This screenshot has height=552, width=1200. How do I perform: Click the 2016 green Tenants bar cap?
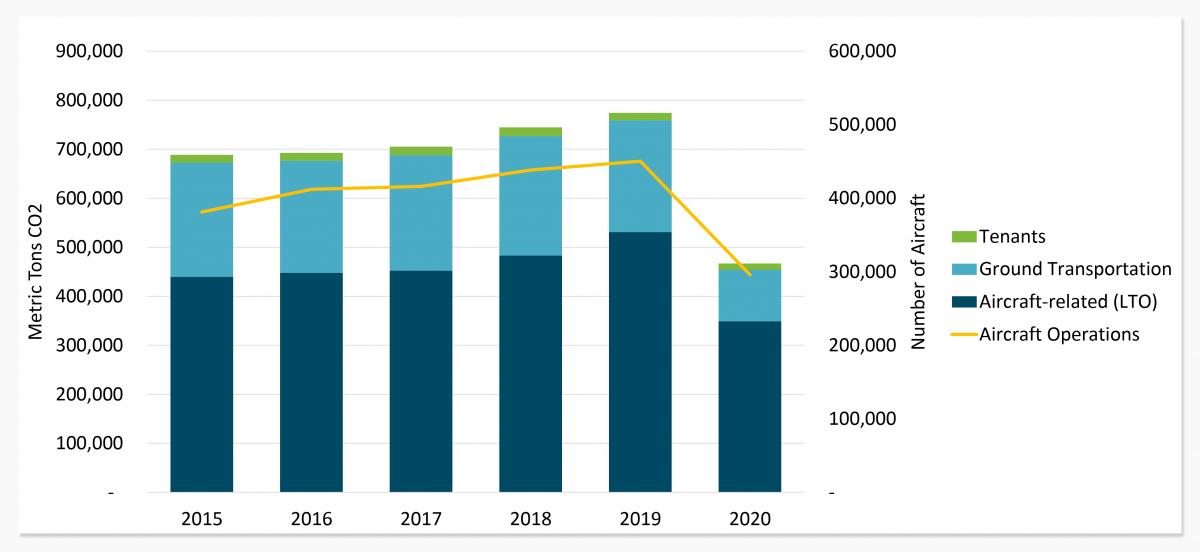pos(311,157)
